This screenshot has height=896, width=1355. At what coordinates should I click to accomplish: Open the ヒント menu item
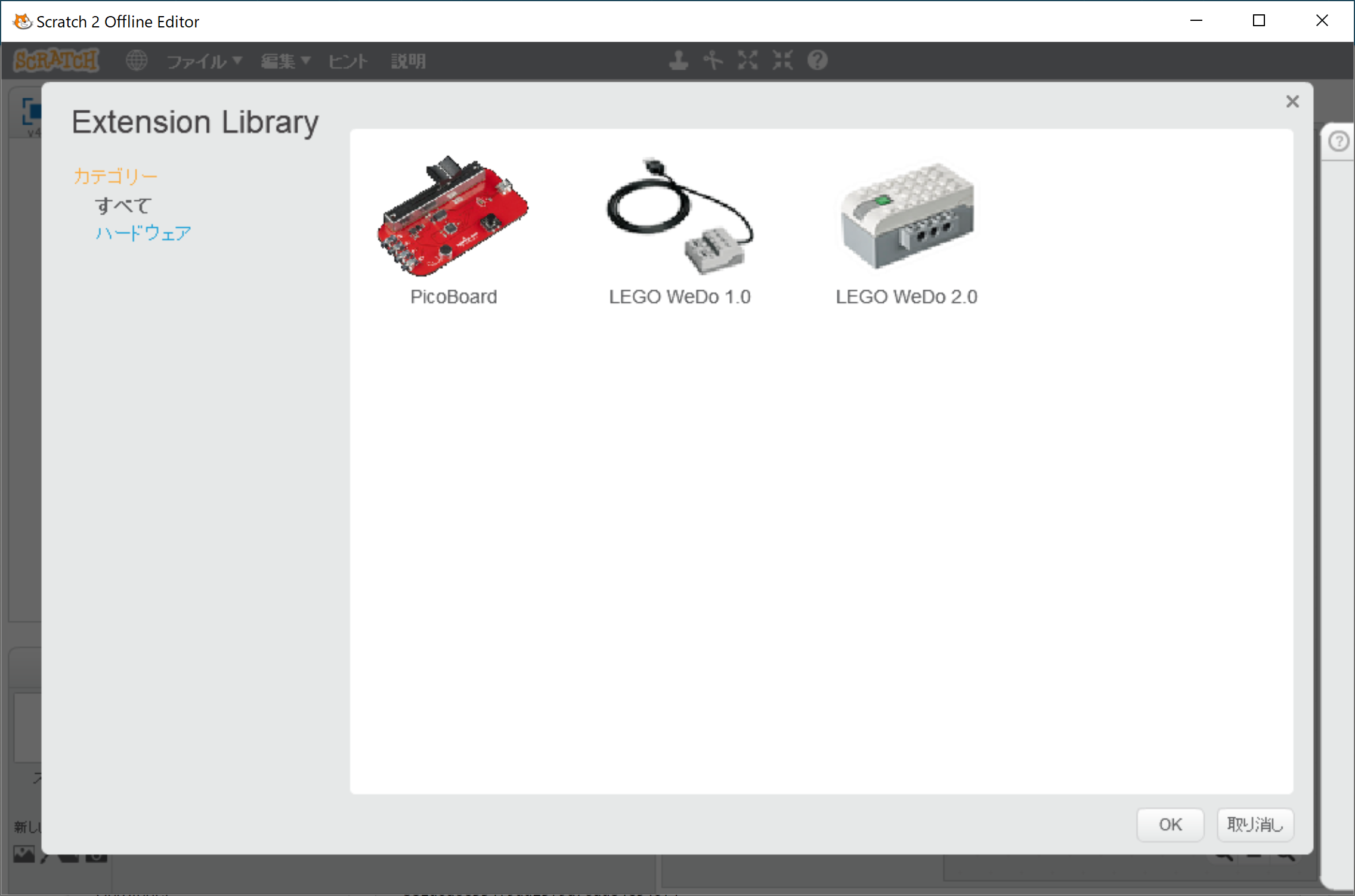(348, 61)
